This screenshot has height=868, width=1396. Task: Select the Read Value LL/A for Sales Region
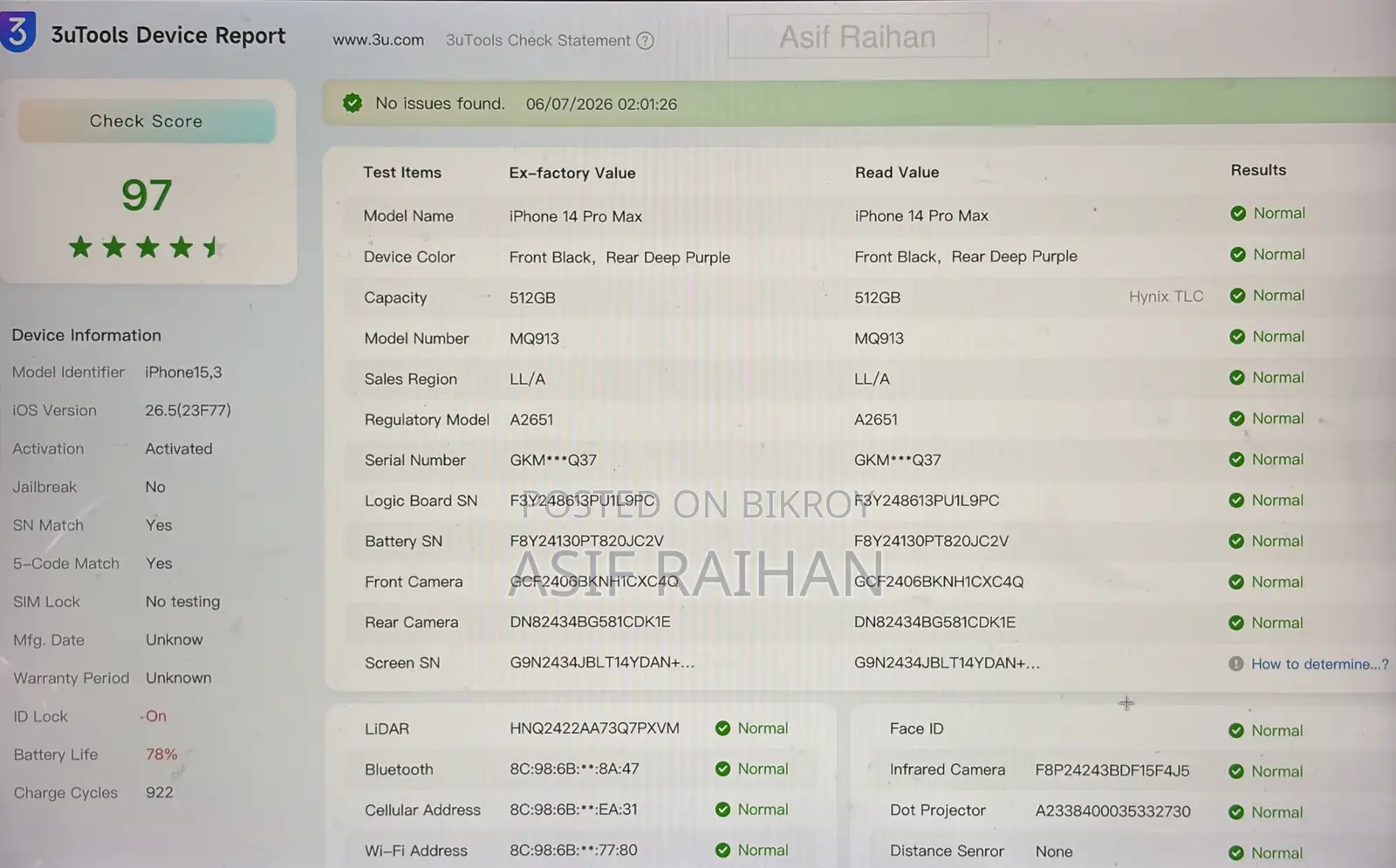(872, 379)
